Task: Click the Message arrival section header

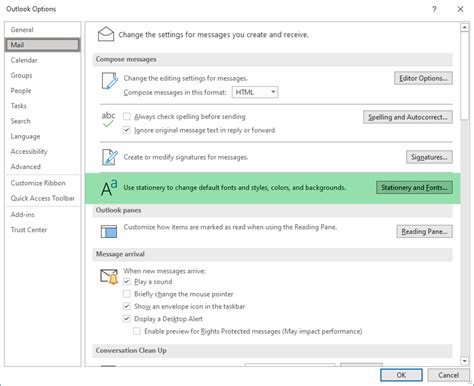Action: tap(272, 254)
